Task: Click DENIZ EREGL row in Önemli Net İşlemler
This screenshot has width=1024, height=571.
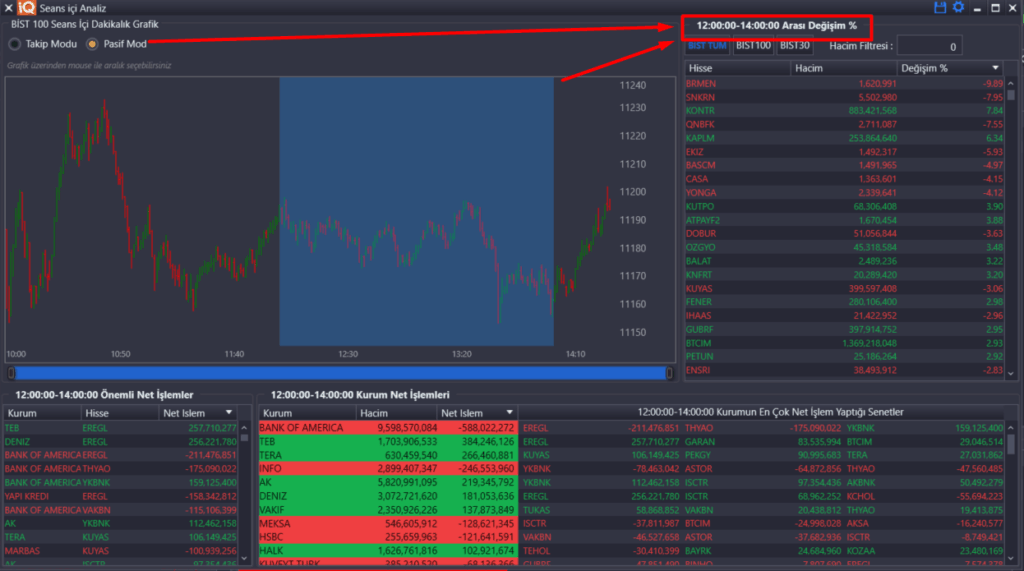Action: pos(121,442)
